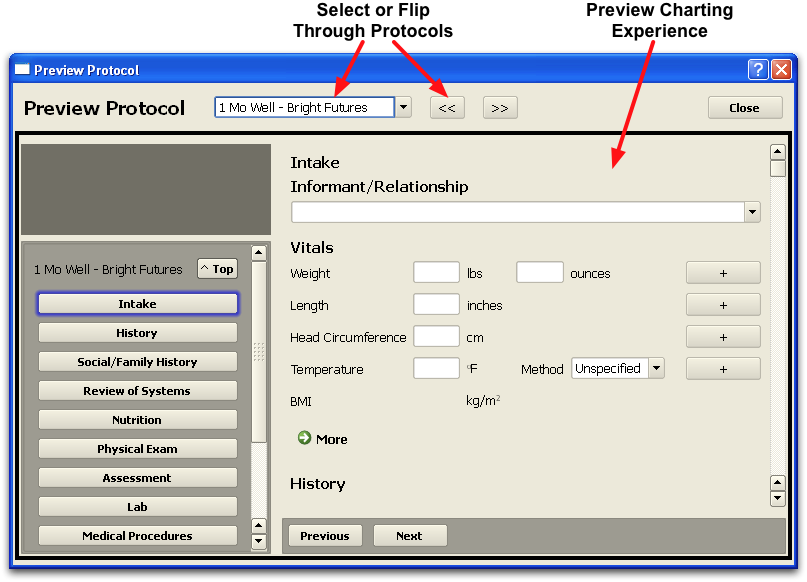Flip to the next protocol with >>
Image resolution: width=807 pixels, height=582 pixels.
(x=500, y=108)
